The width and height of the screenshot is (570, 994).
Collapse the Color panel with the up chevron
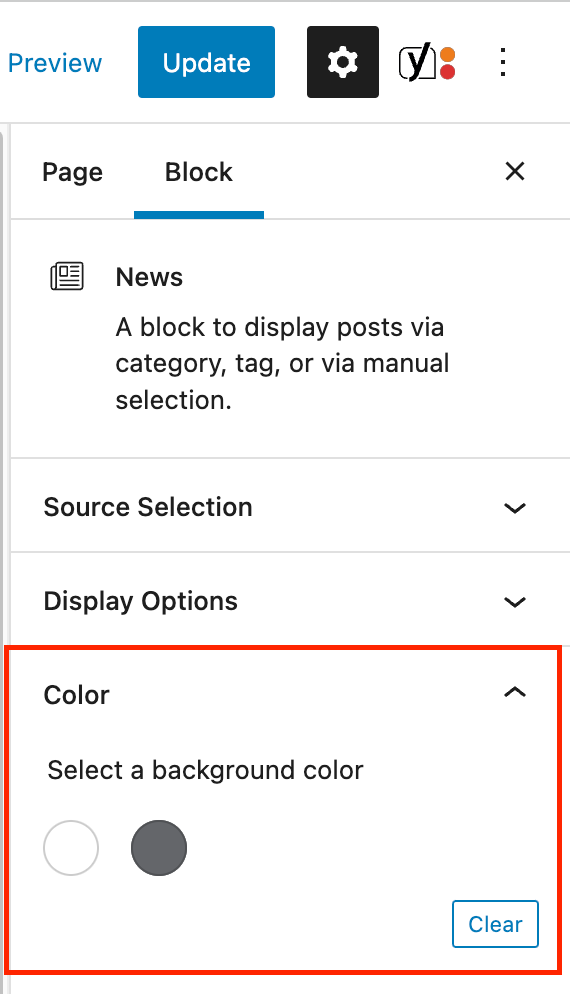click(515, 692)
